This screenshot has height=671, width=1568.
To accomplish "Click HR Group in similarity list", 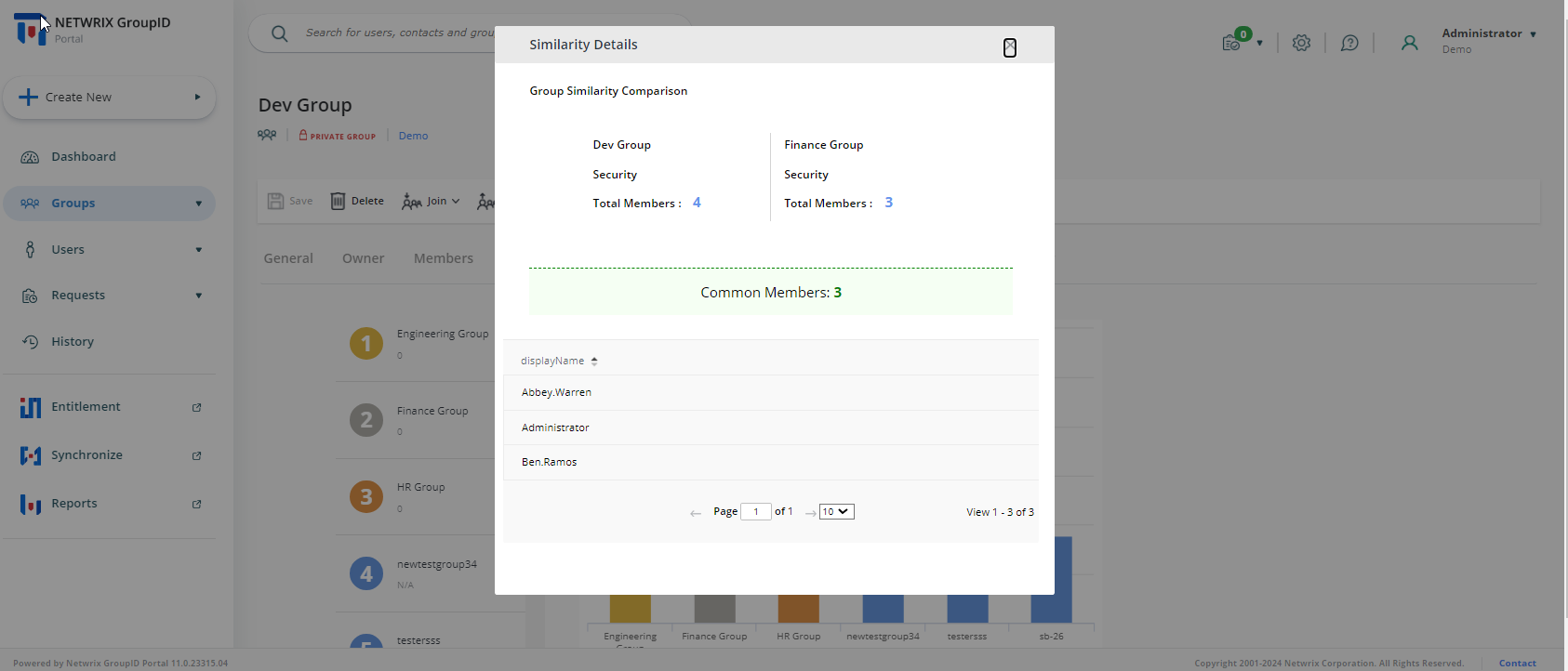I will (420, 487).
